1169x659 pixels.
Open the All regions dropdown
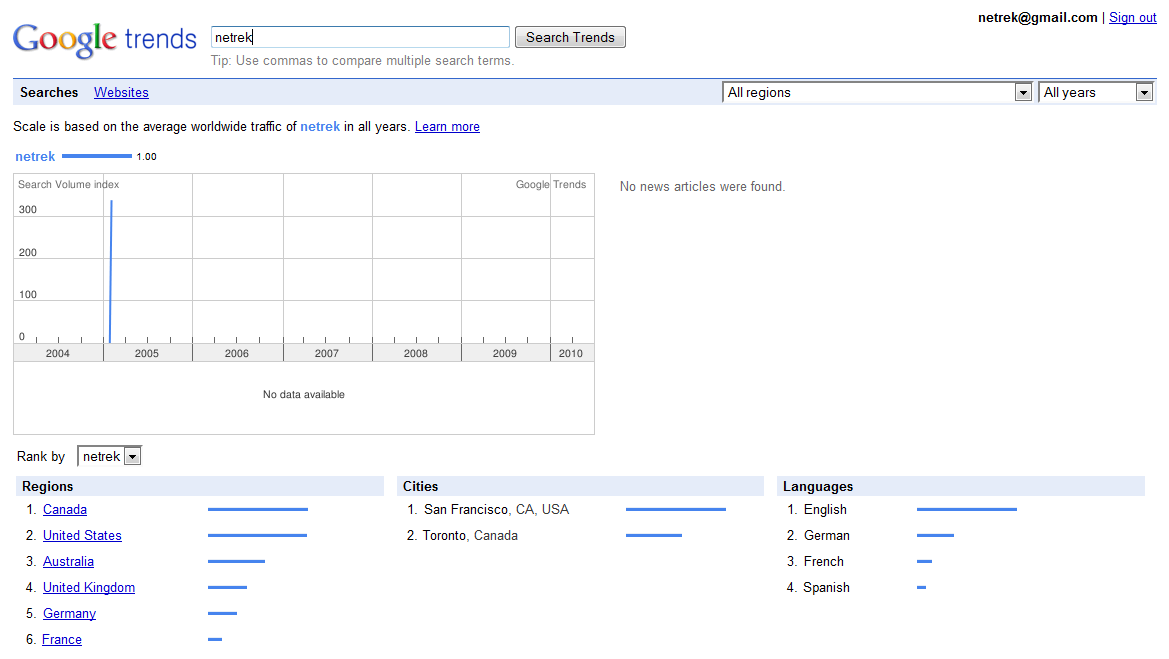[x=877, y=92]
